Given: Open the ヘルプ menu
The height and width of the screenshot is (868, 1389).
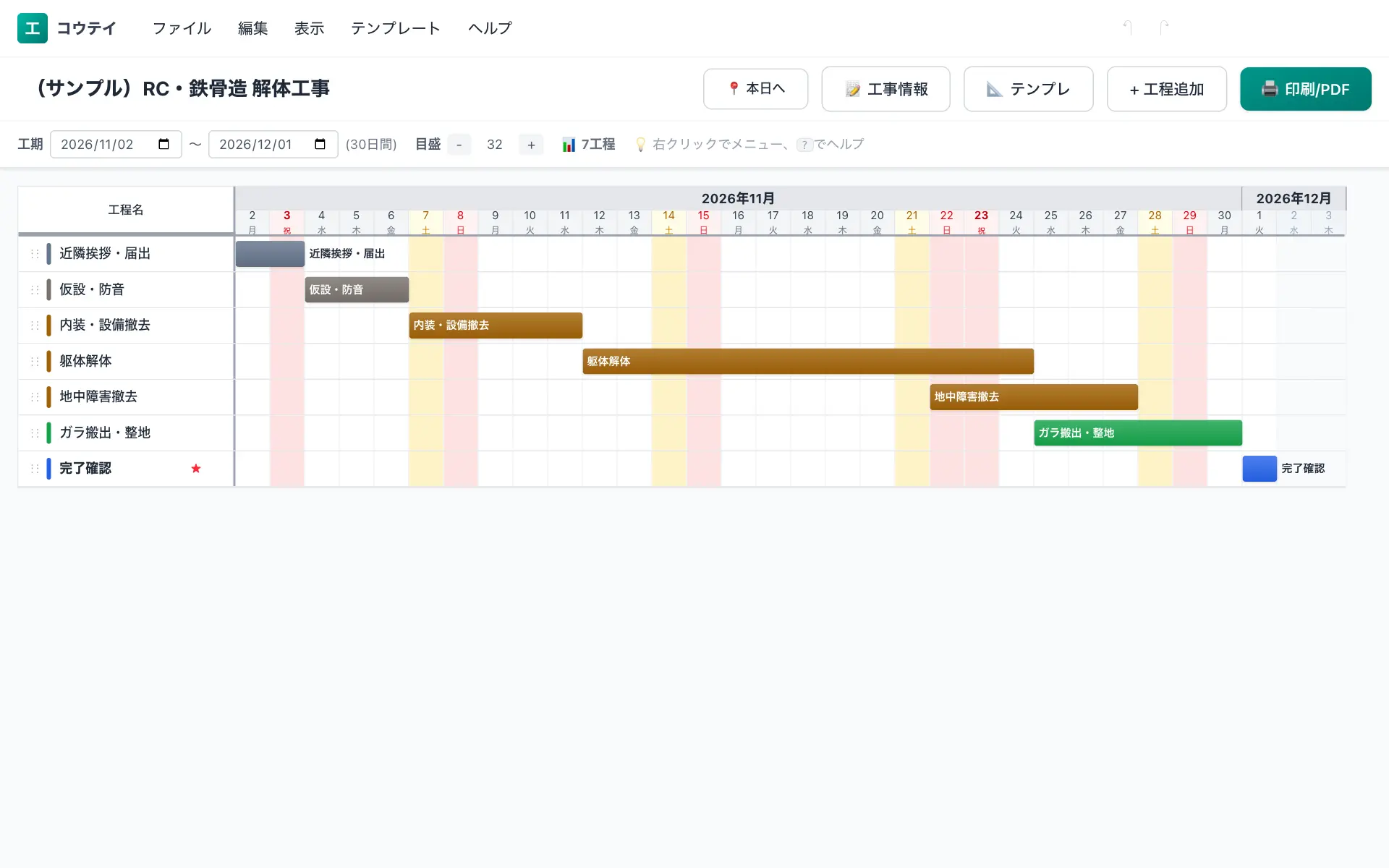Looking at the screenshot, I should click(x=490, y=28).
